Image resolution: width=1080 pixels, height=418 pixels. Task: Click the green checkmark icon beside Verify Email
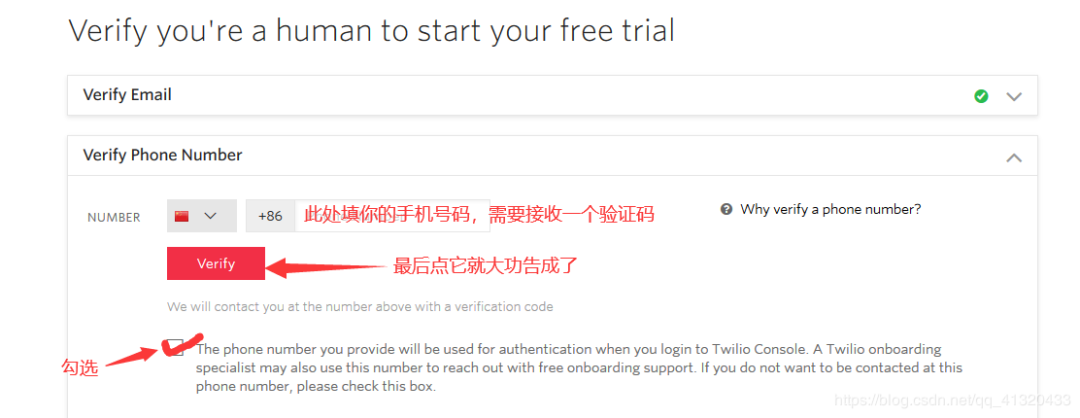[982, 96]
